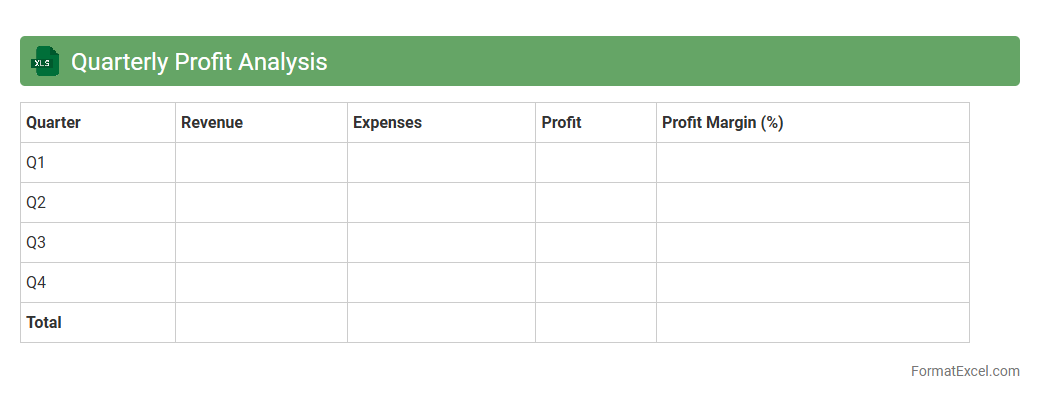Click the Q3 Profit cell
The width and height of the screenshot is (1040, 400).
point(596,243)
